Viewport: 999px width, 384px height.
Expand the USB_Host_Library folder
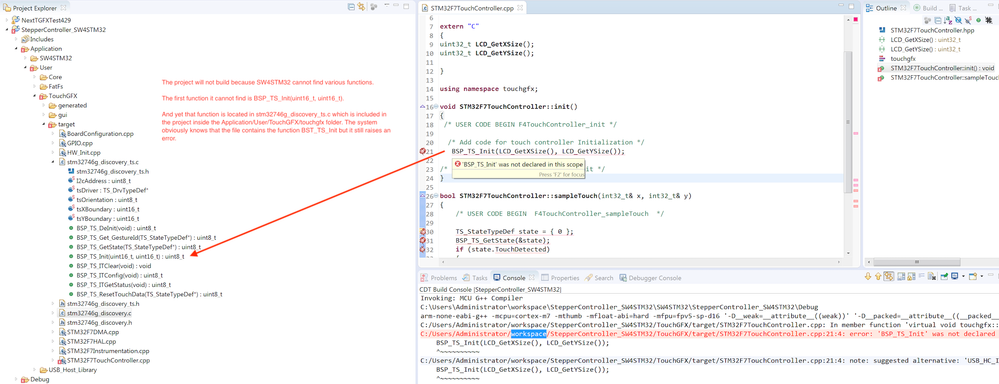(x=34, y=369)
